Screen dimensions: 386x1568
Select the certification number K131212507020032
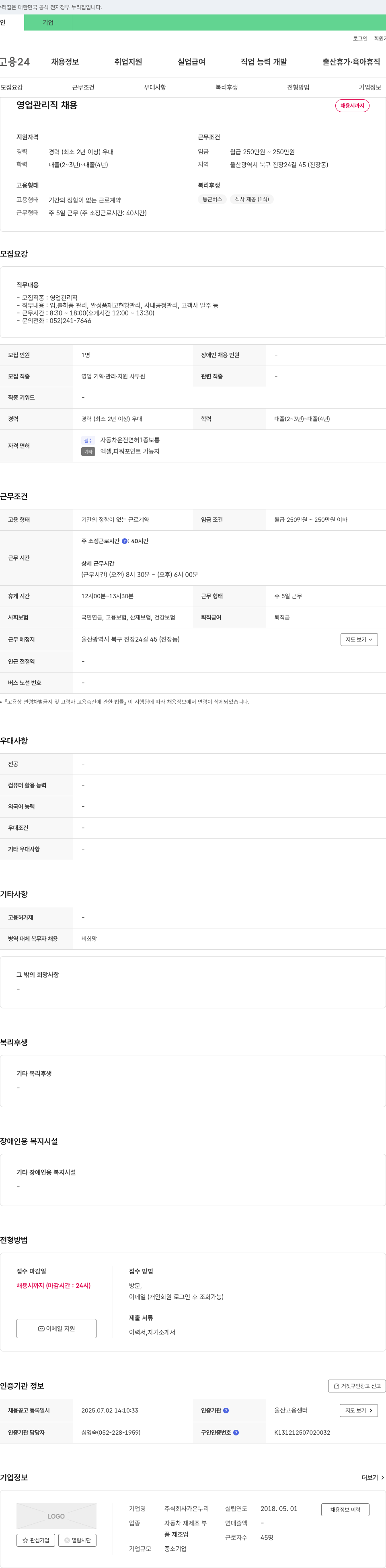pos(302,1432)
